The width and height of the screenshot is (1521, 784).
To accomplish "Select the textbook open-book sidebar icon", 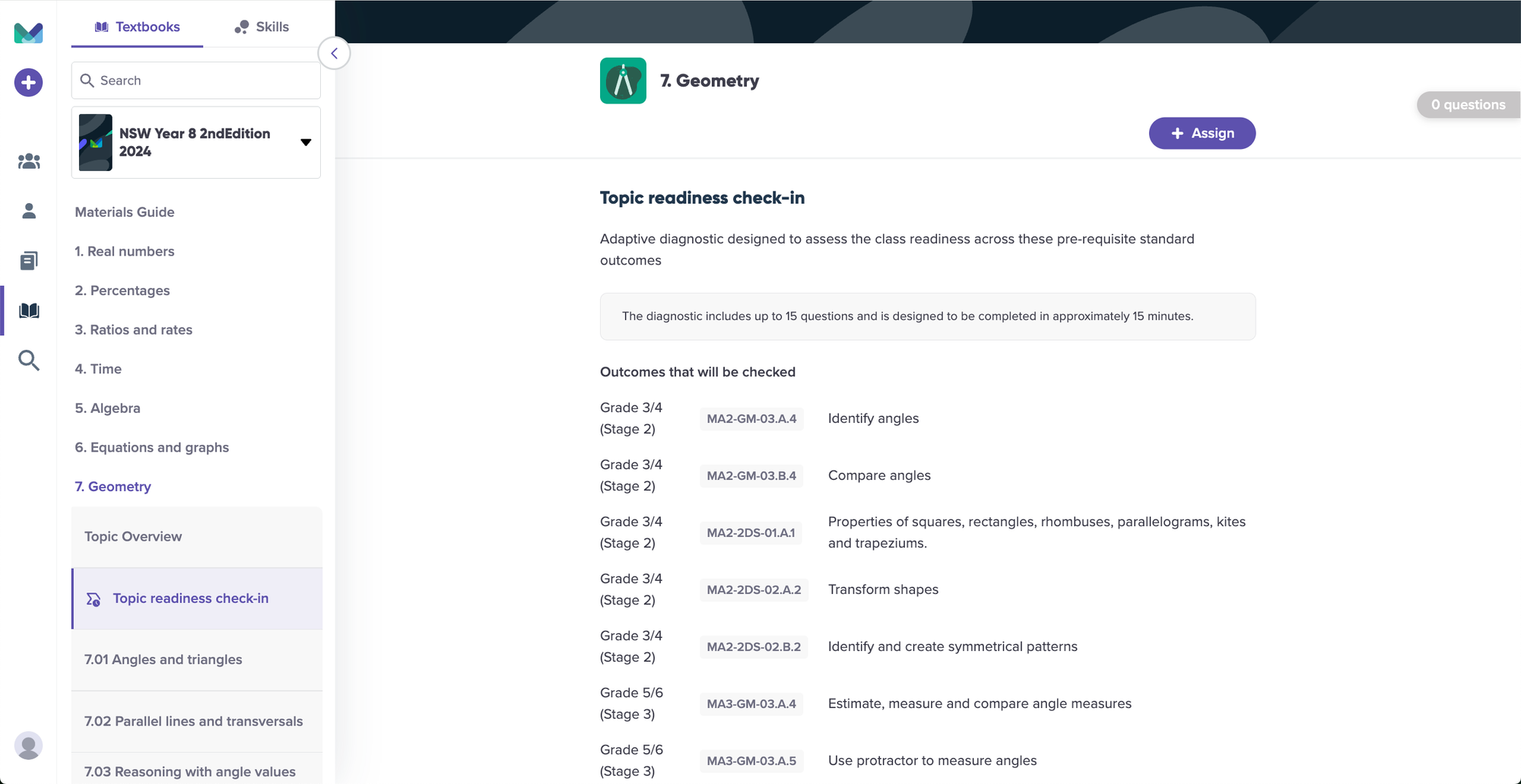I will 29,310.
